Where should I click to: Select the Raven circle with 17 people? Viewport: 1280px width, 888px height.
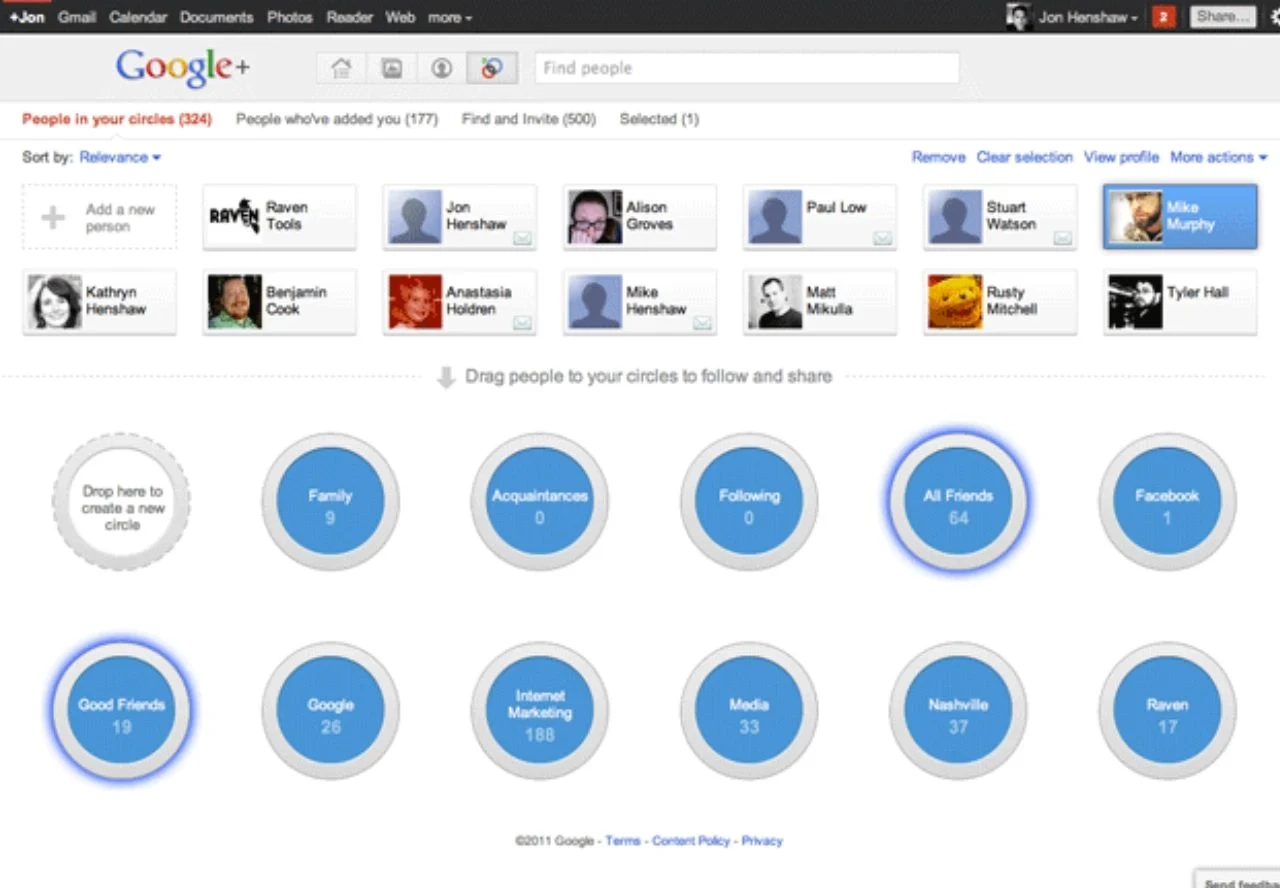[1167, 711]
